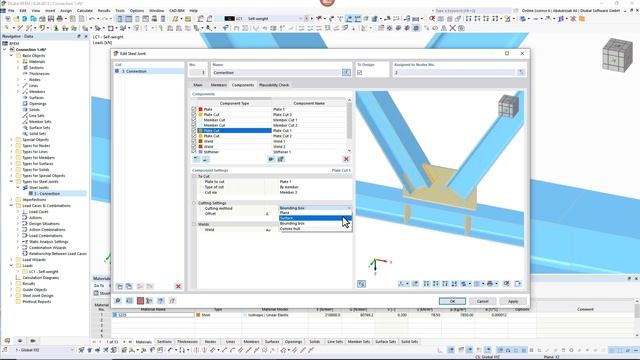Click the Name field containing Connection
The width and height of the screenshot is (640, 360).
(x=277, y=72)
